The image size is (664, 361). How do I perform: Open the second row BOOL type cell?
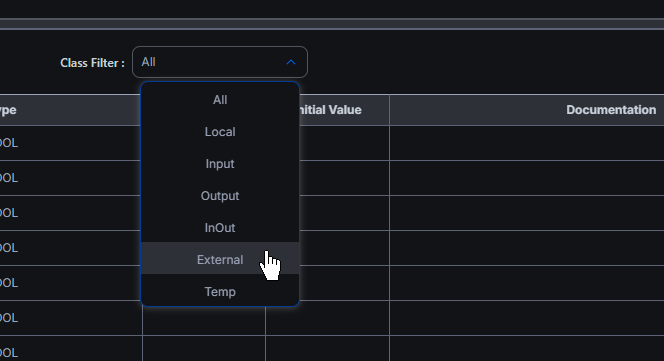(x=71, y=178)
